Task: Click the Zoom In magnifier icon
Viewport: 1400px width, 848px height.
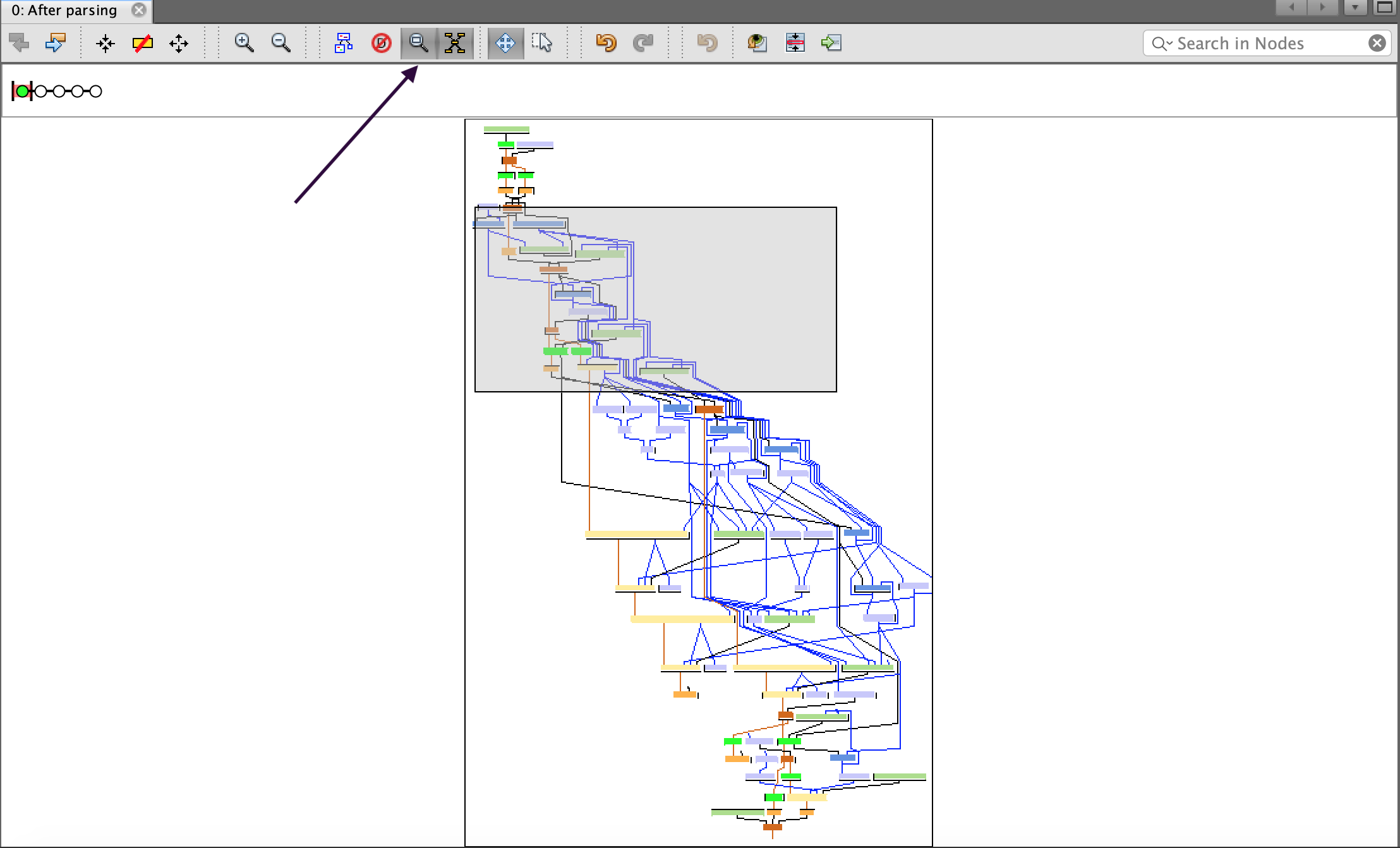Action: [244, 43]
